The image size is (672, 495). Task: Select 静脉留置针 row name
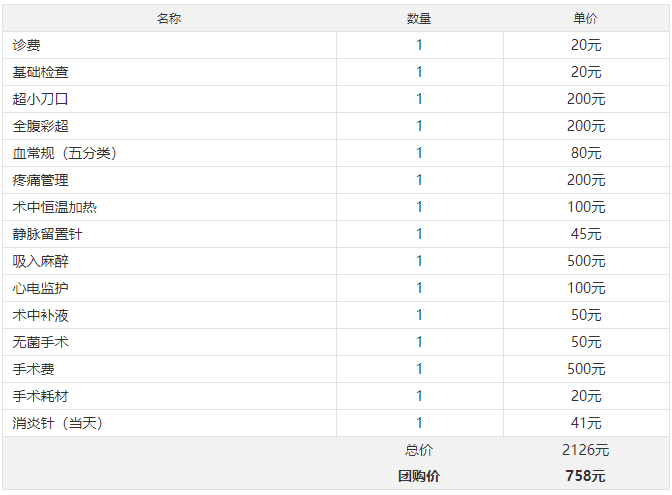48,234
